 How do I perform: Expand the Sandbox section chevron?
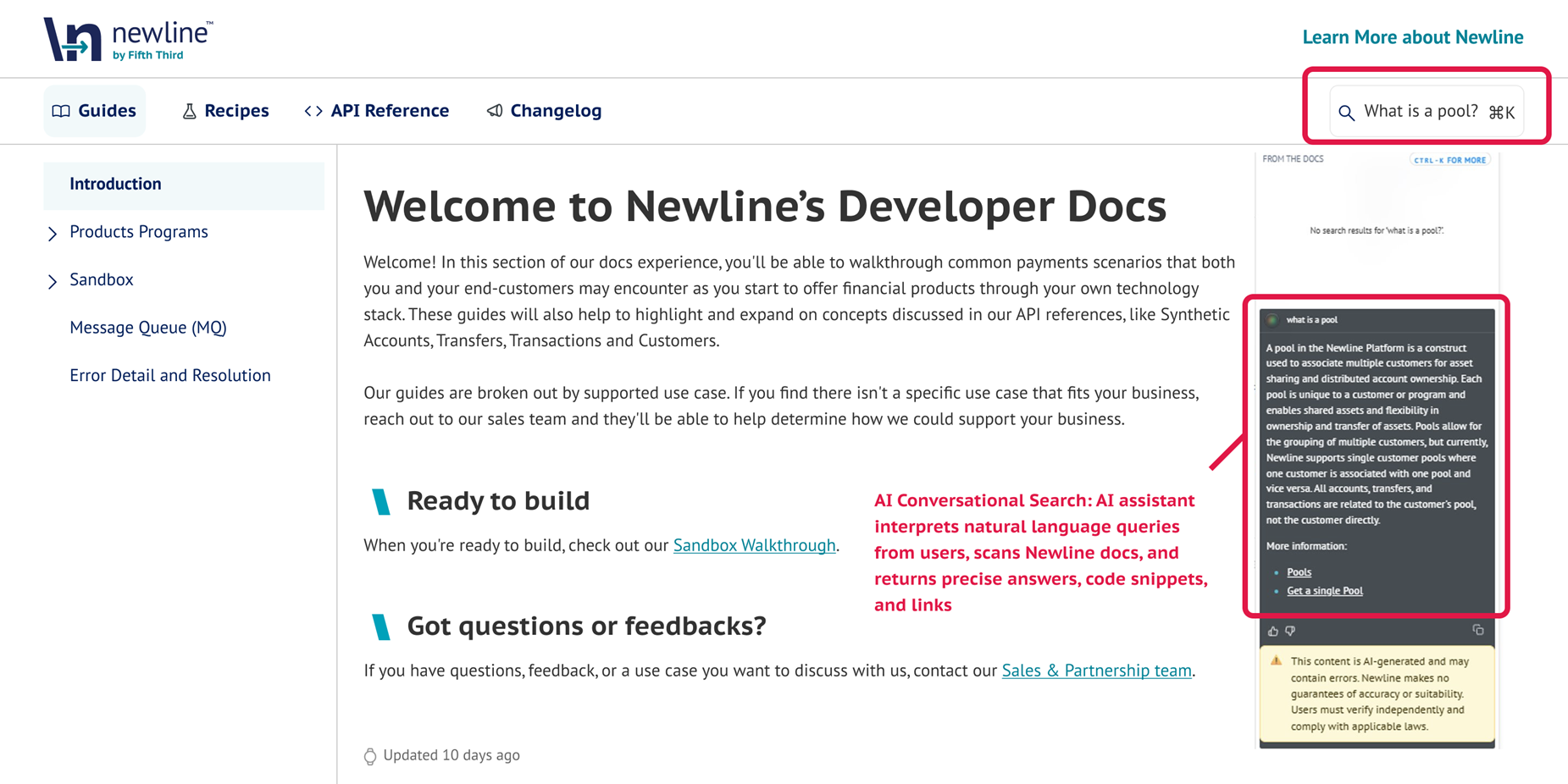pos(53,281)
